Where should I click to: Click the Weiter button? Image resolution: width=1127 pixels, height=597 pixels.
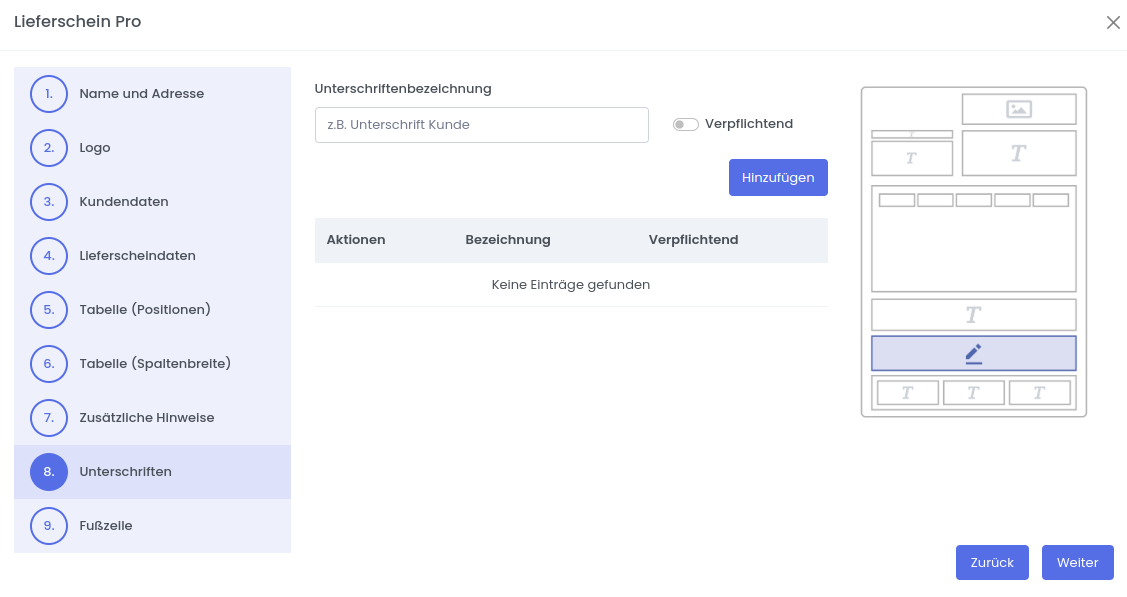1077,562
